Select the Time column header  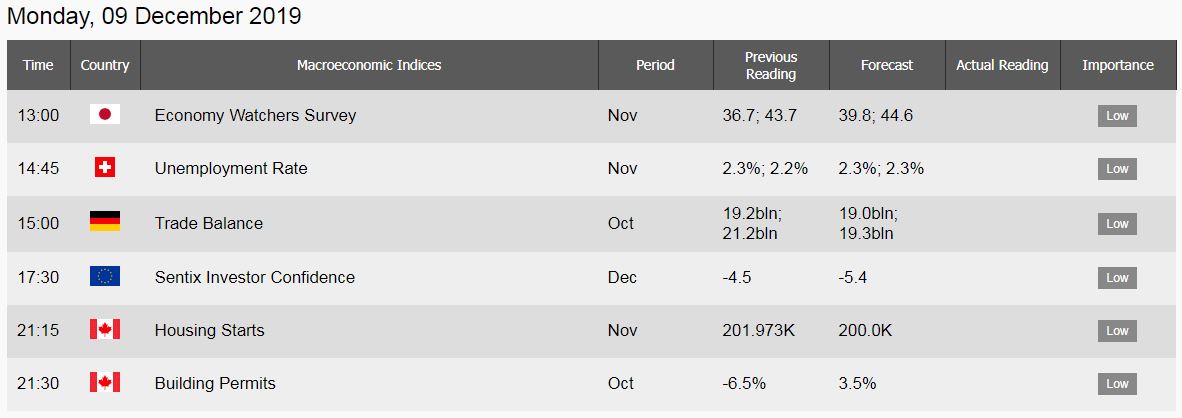(38, 65)
